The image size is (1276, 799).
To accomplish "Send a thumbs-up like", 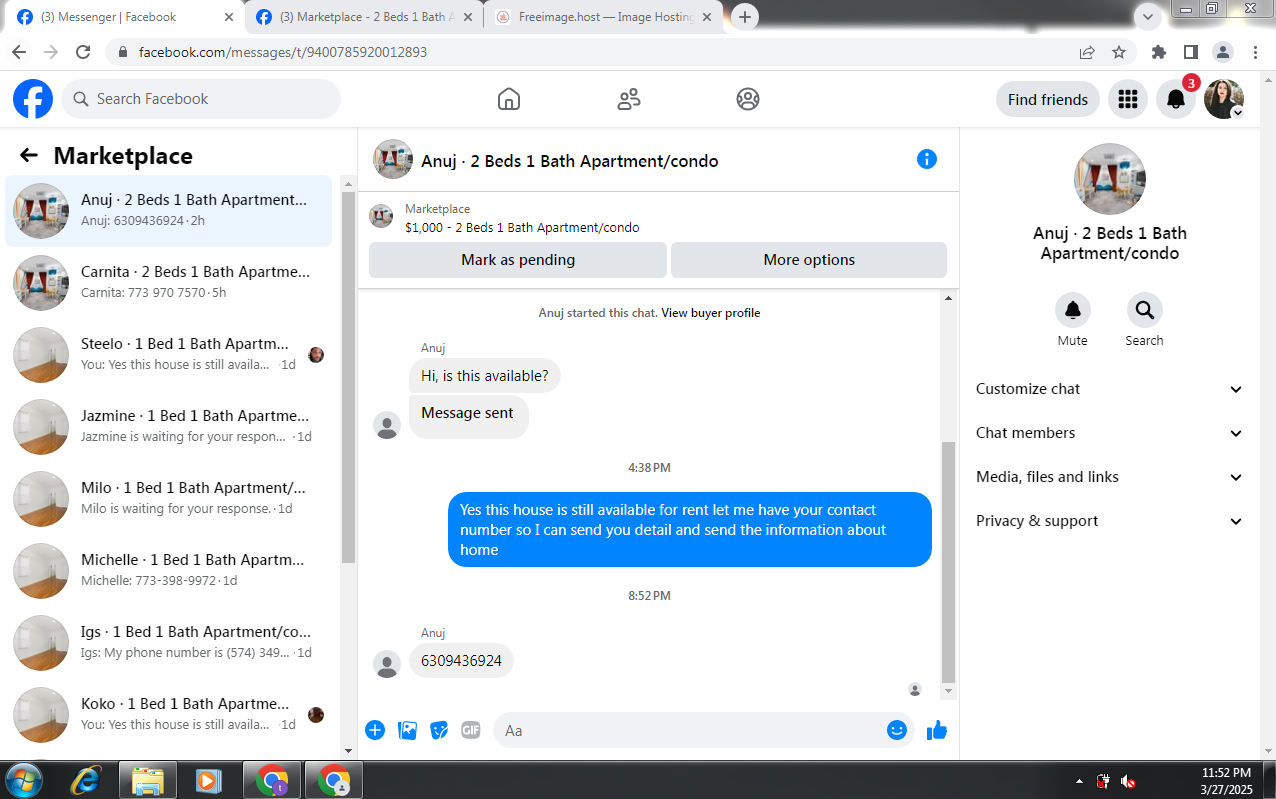I will [x=937, y=730].
